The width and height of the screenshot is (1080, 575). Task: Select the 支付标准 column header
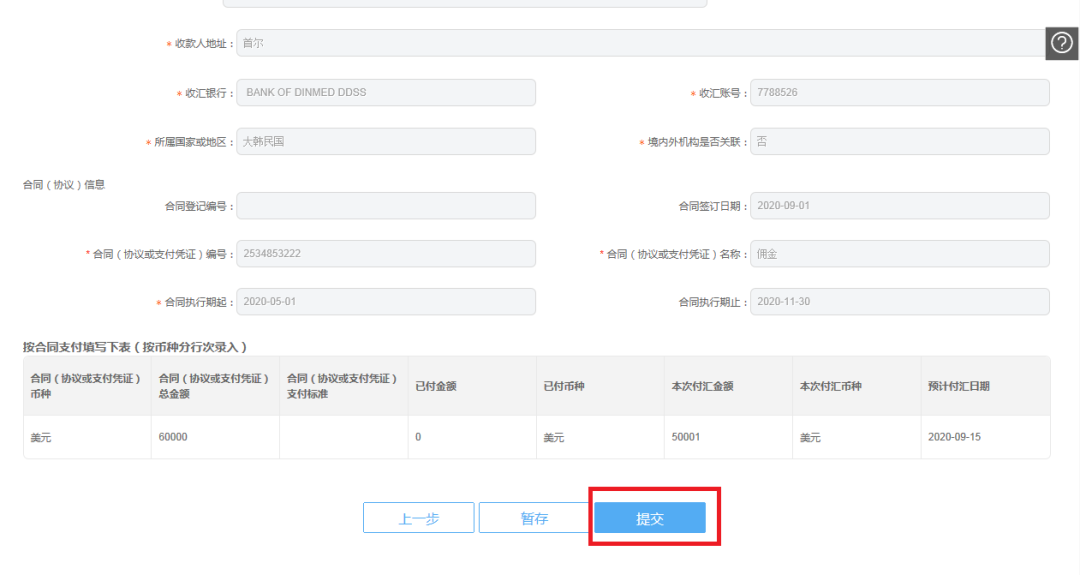coord(342,386)
